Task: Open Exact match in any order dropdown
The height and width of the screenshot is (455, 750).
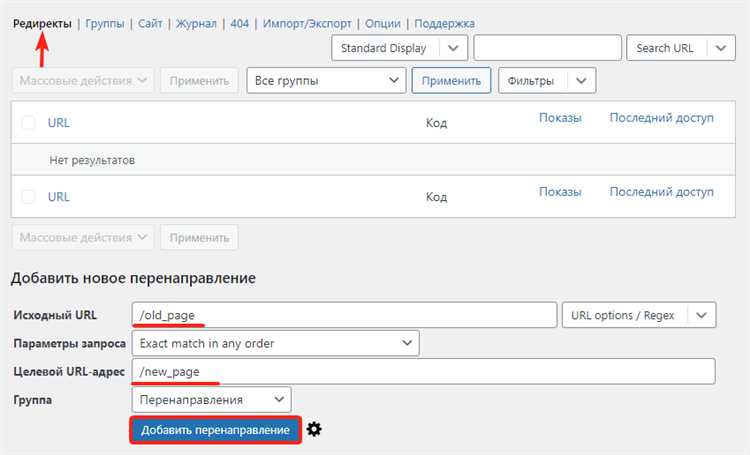Action: 276,343
